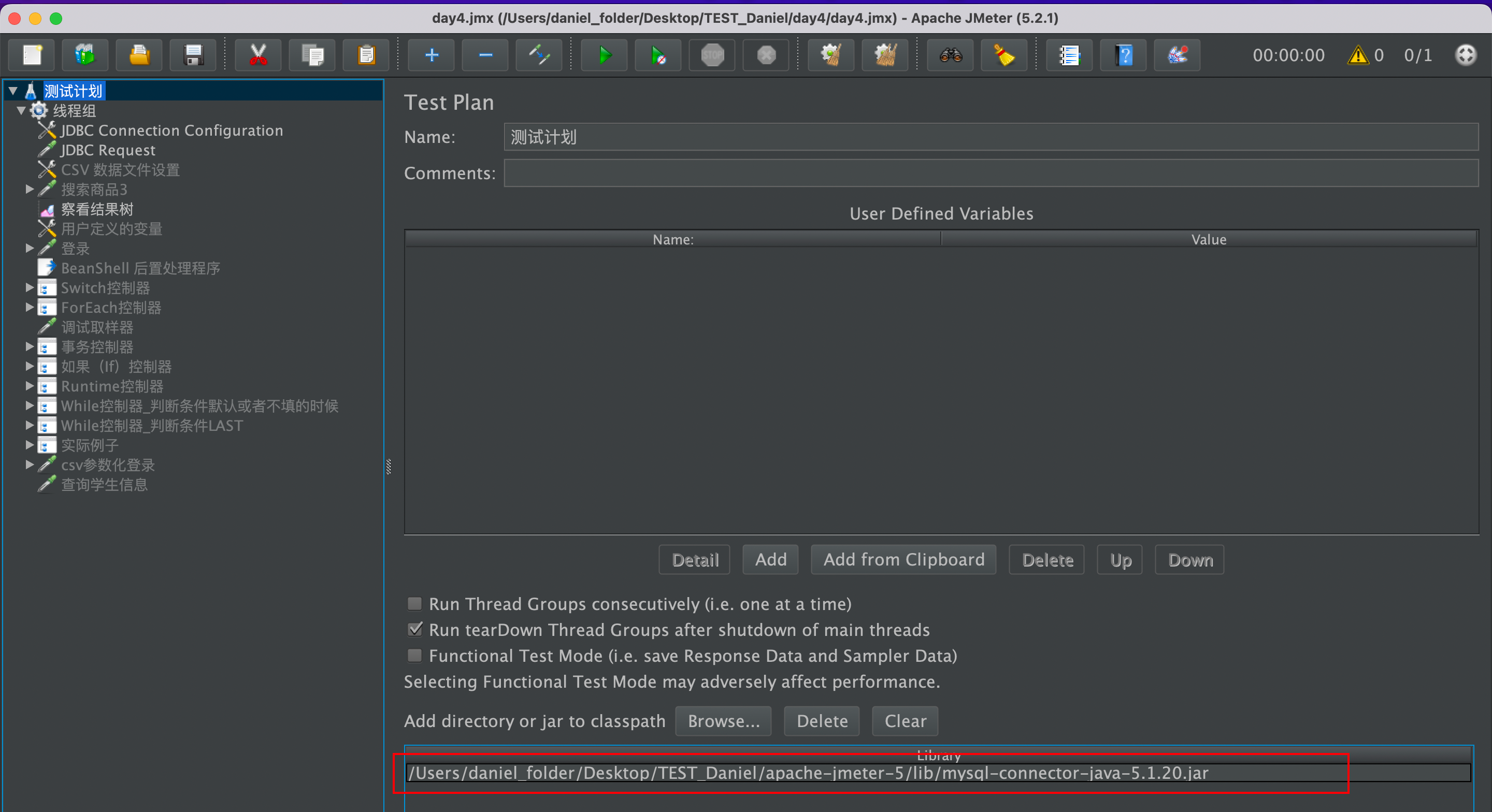1492x812 pixels.
Task: Click the Add from Clipboard button
Action: pyautogui.click(x=903, y=559)
